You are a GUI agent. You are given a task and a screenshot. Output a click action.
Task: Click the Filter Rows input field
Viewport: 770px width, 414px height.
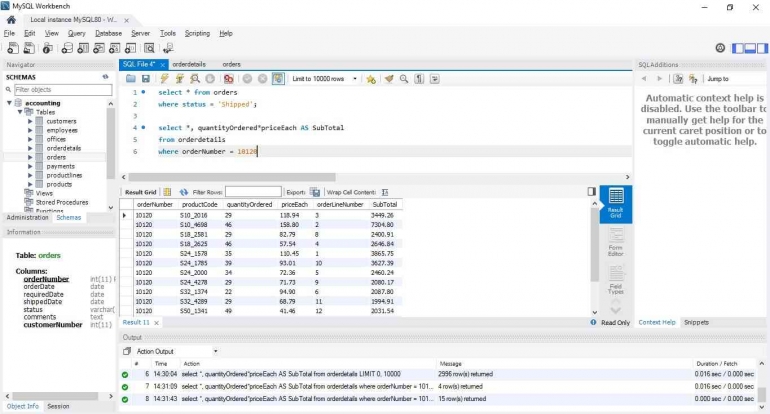pos(253,192)
